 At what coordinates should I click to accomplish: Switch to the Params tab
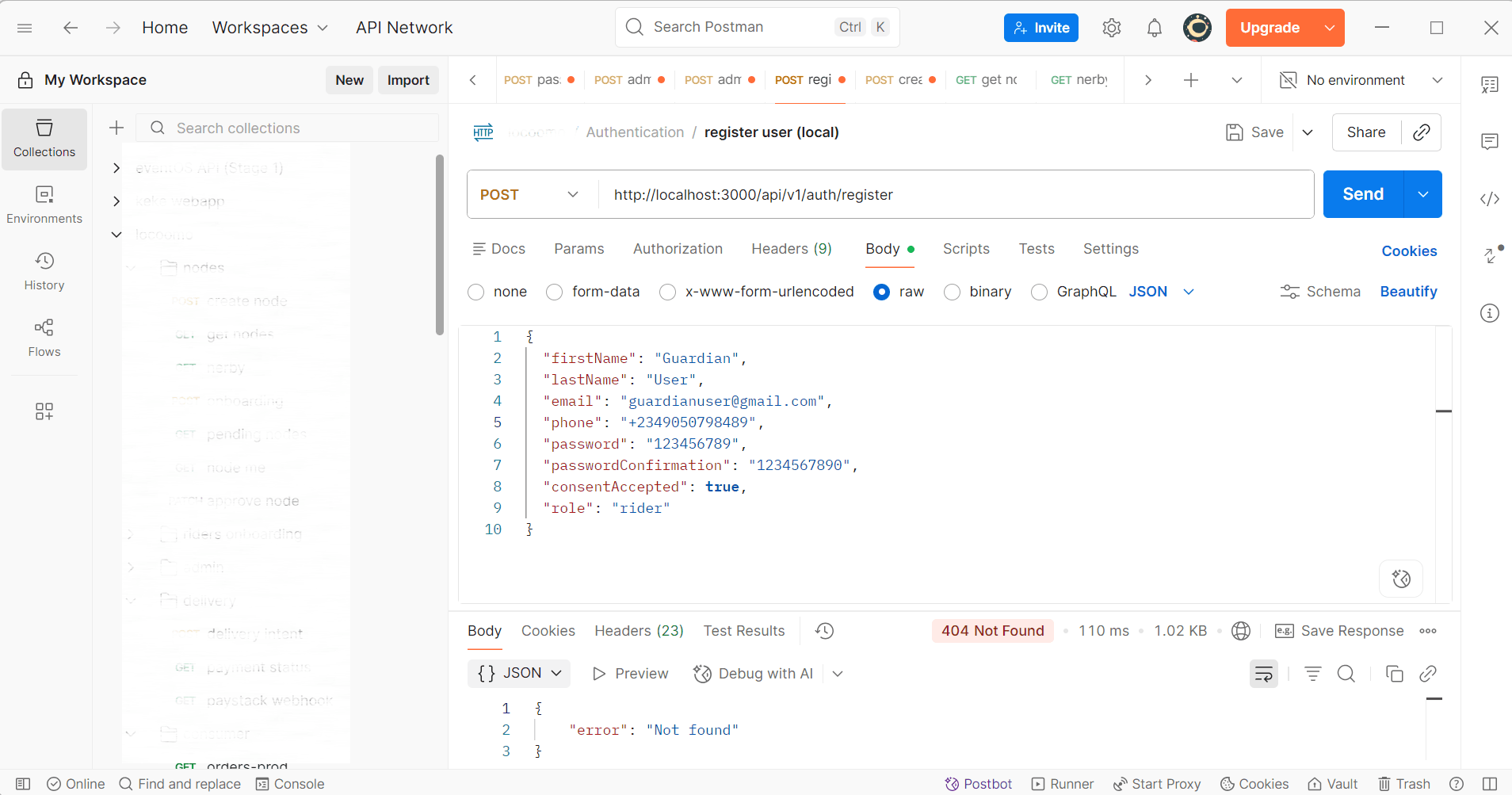[x=579, y=249]
